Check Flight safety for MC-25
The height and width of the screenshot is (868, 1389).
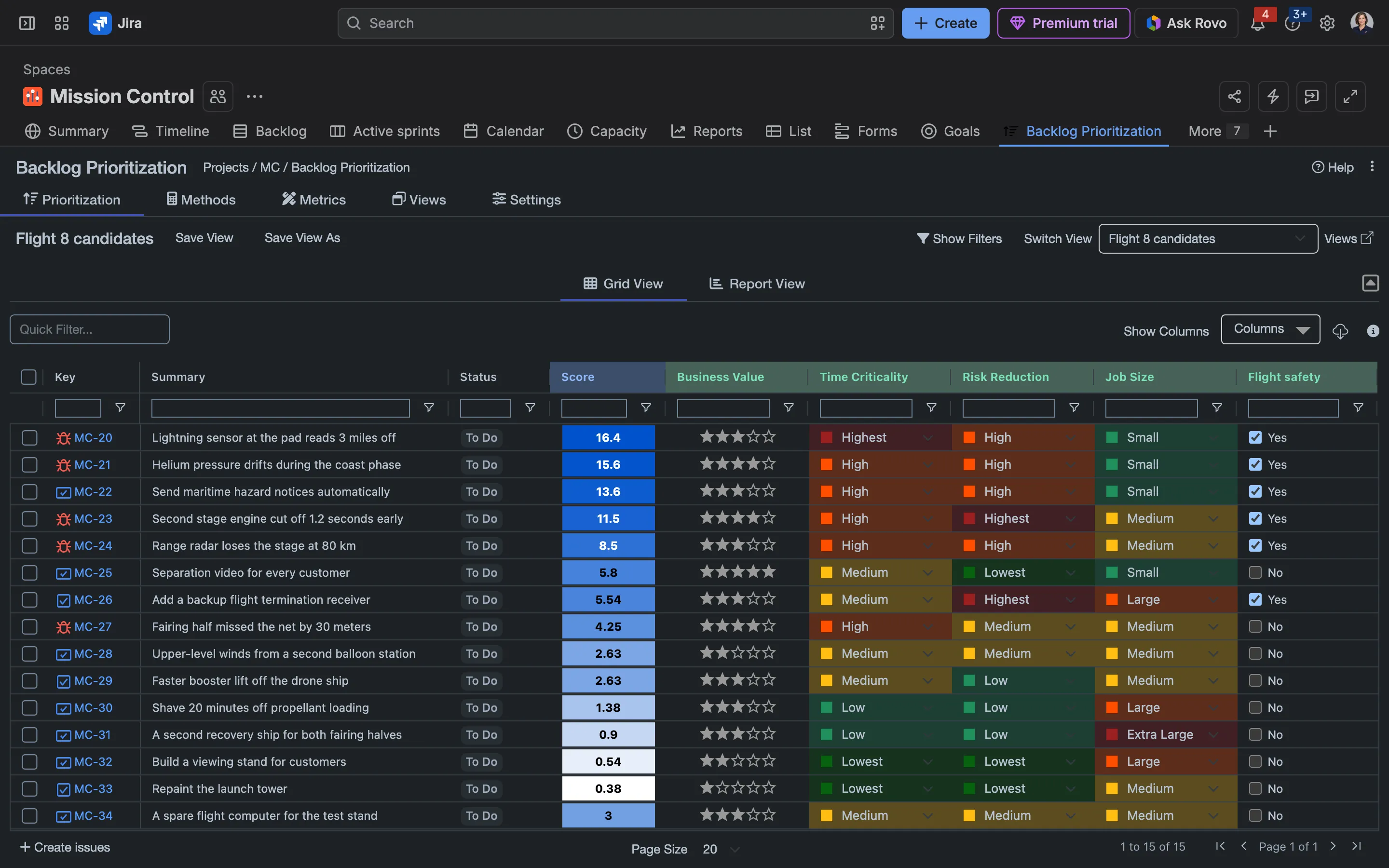pos(1255,572)
